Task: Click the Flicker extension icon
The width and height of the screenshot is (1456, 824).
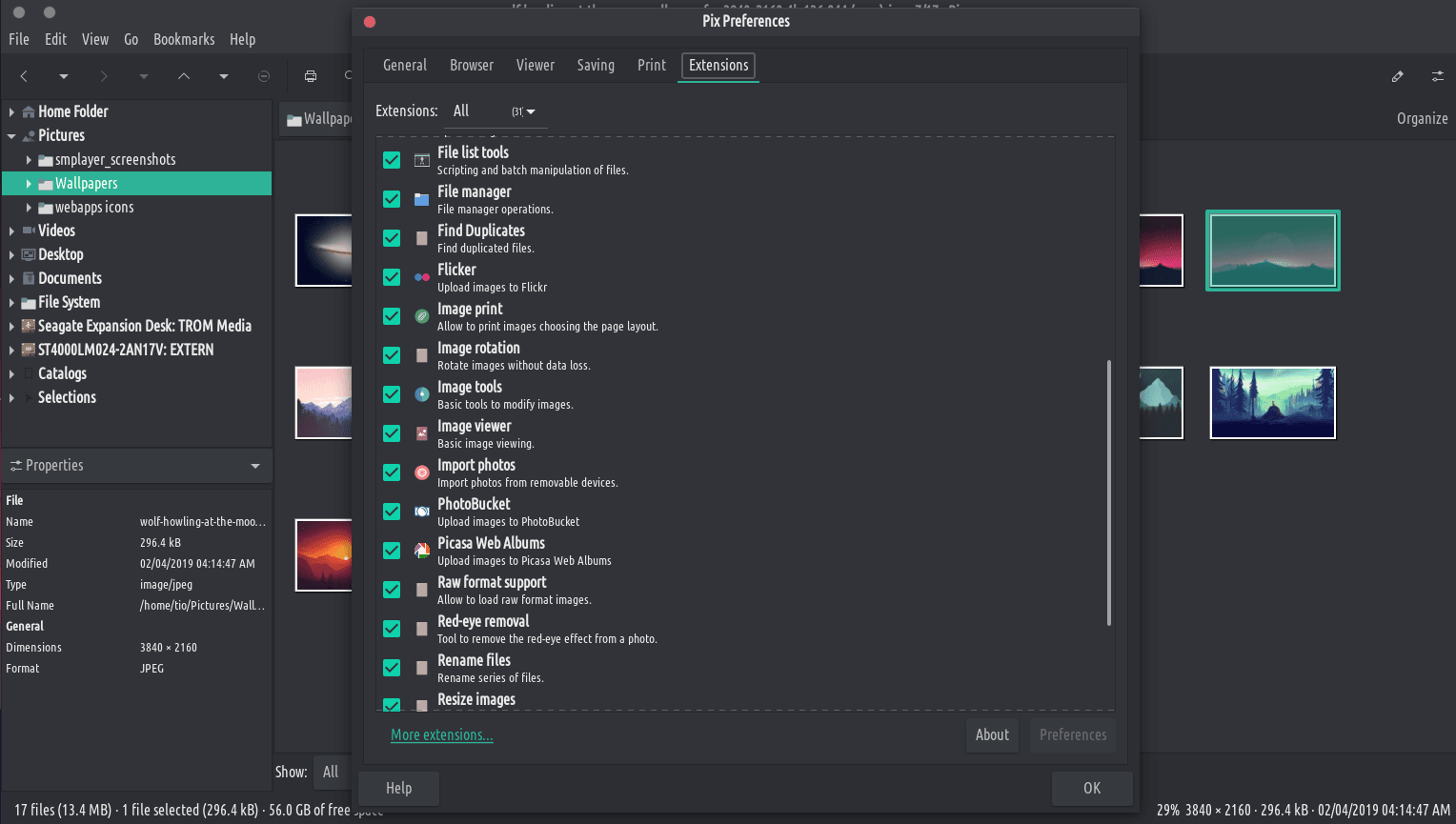Action: (421, 277)
